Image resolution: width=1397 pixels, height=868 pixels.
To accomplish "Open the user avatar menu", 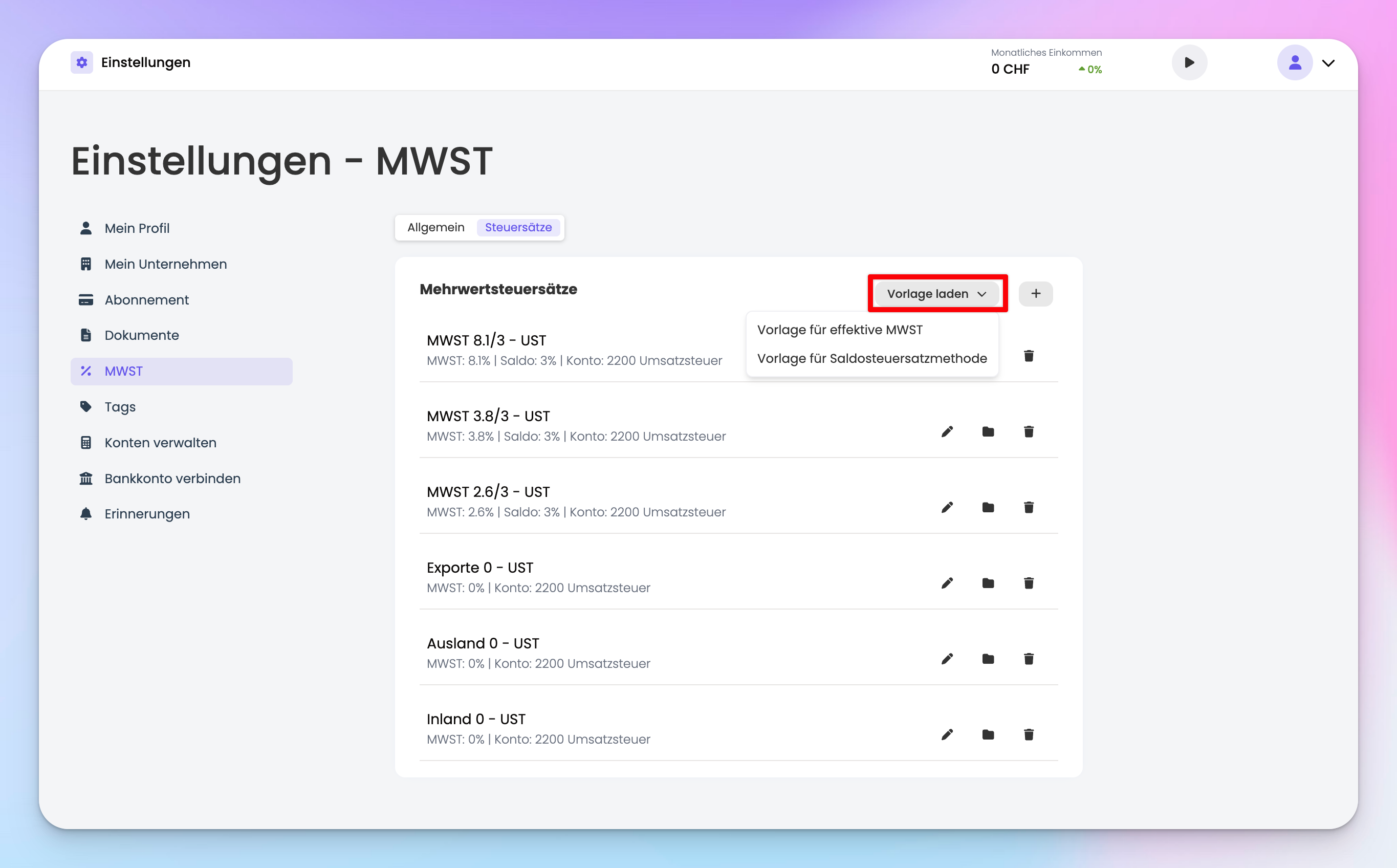I will pos(1294,62).
